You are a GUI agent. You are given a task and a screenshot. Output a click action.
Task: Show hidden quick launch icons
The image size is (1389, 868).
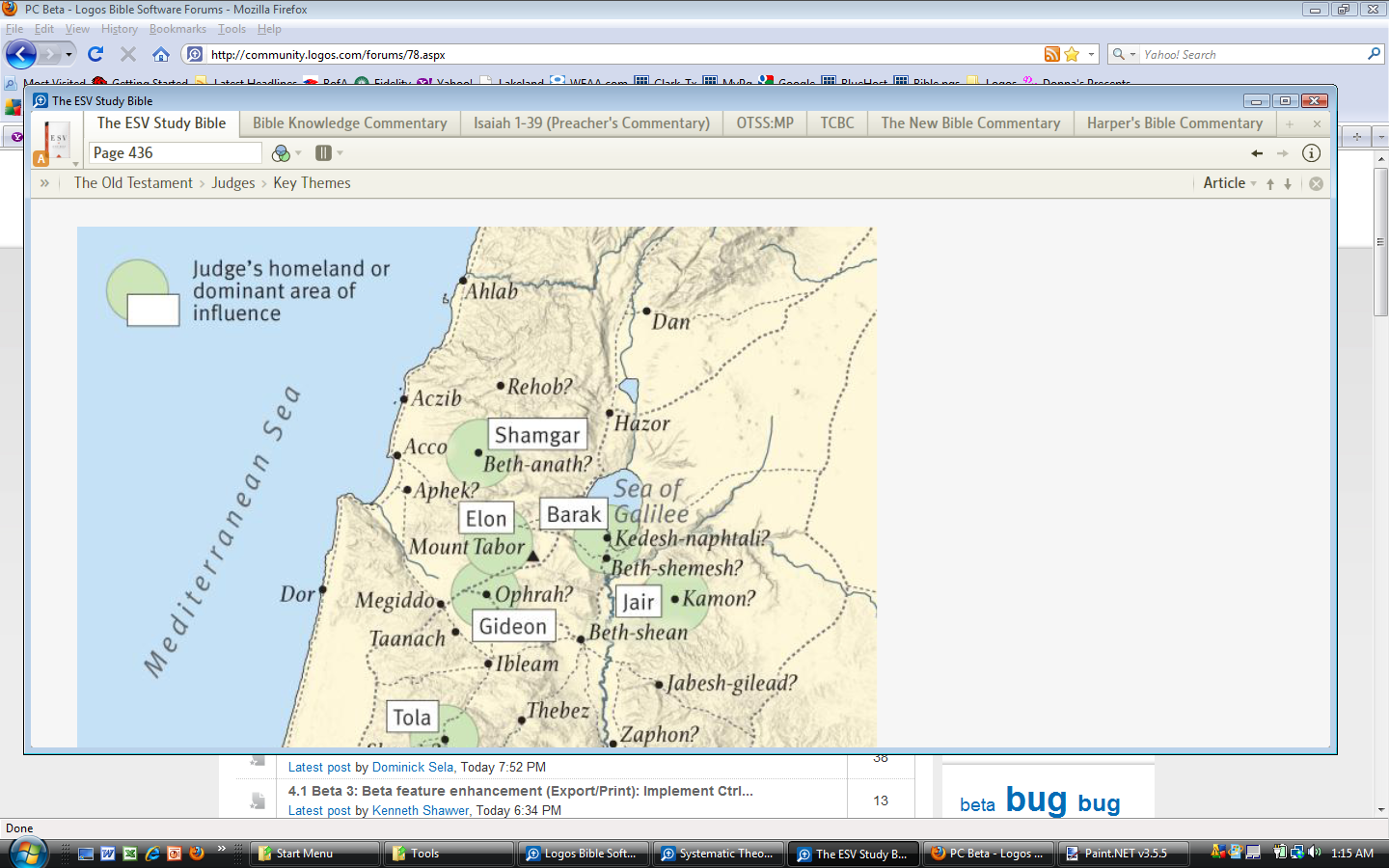(x=221, y=849)
